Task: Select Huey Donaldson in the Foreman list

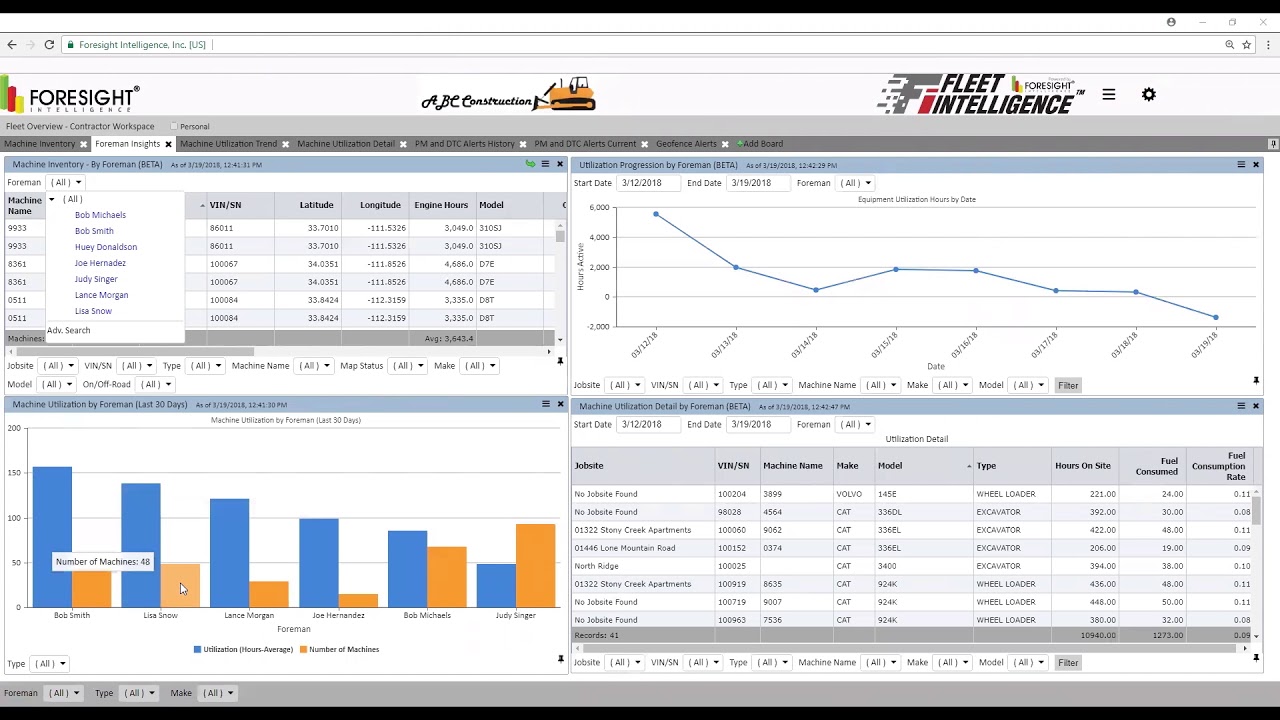Action: point(106,247)
